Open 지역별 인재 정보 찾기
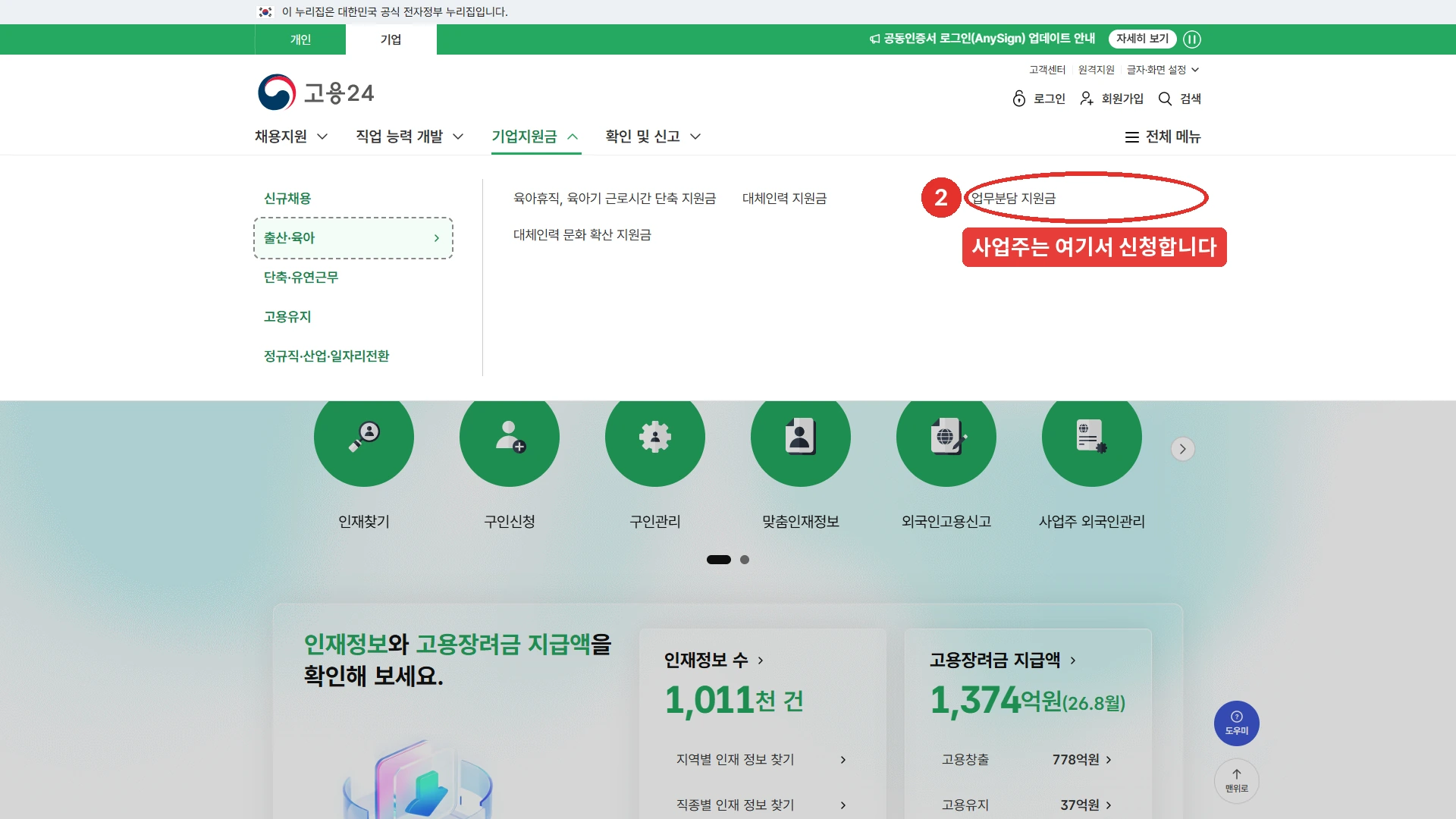 (761, 760)
